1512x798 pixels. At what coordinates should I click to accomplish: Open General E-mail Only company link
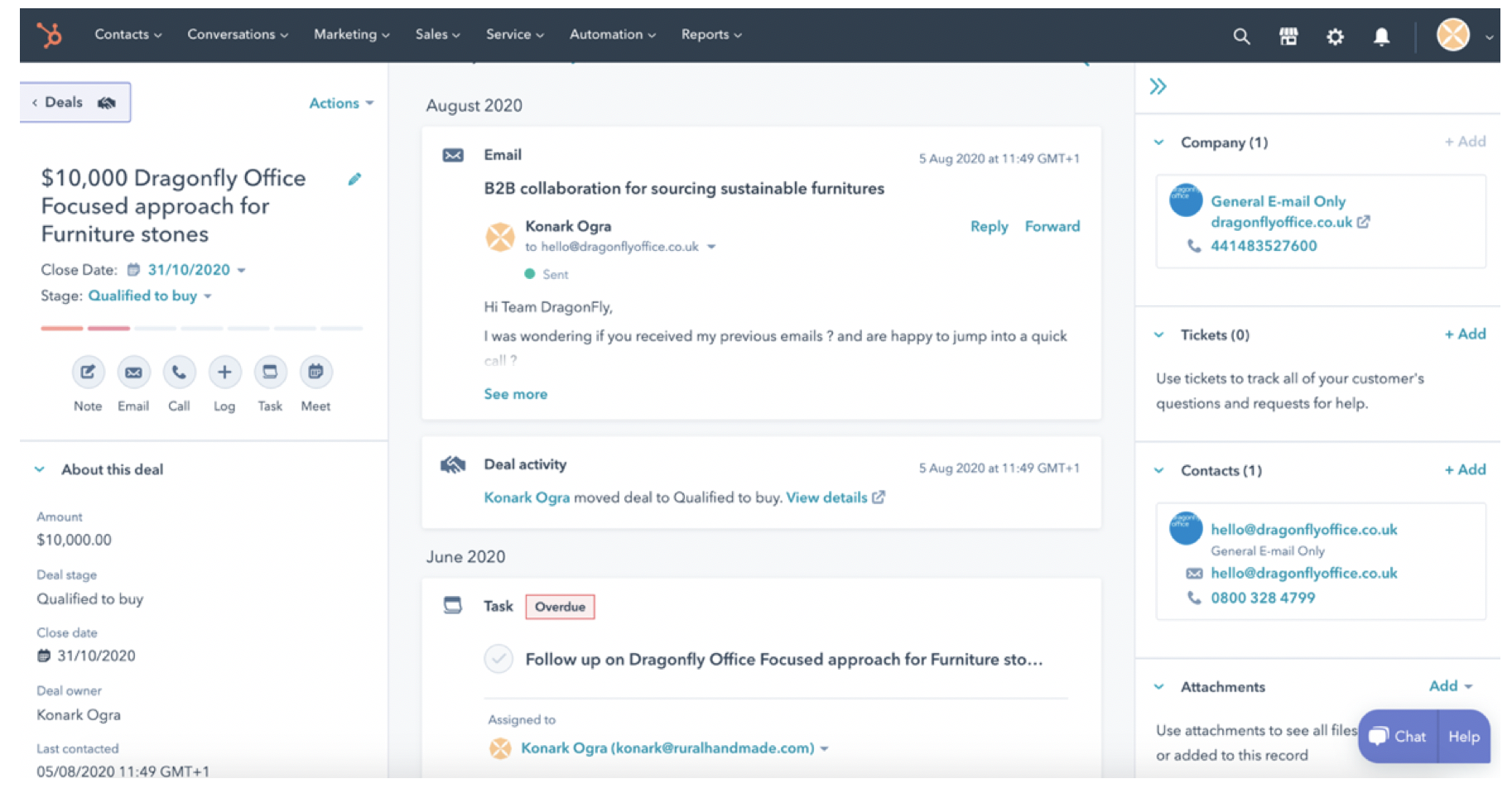pyautogui.click(x=1278, y=201)
